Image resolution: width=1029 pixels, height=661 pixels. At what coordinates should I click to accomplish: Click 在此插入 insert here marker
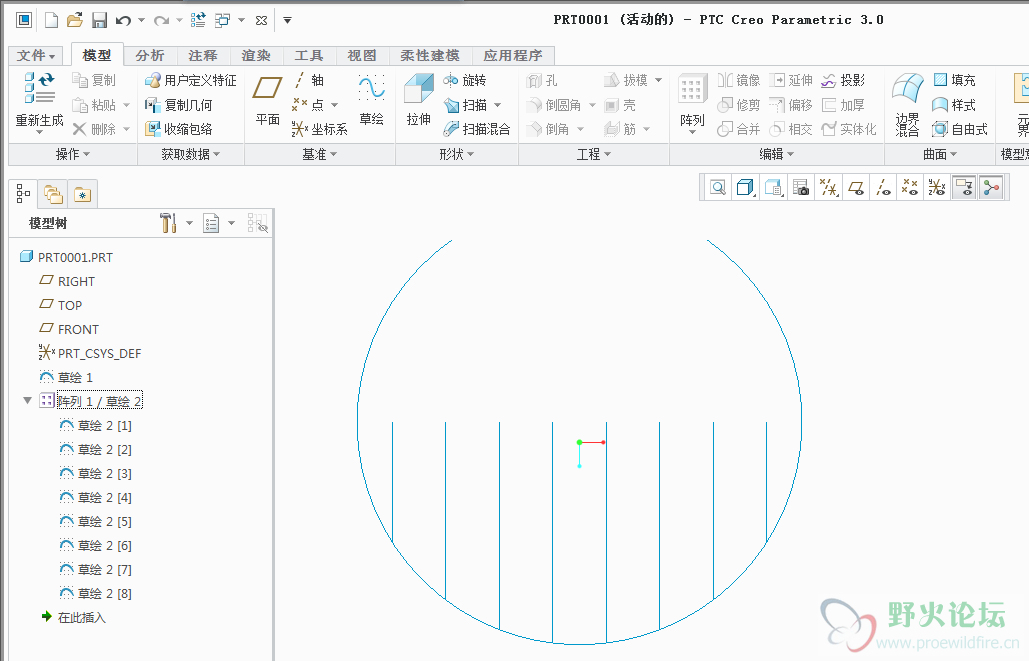73,617
